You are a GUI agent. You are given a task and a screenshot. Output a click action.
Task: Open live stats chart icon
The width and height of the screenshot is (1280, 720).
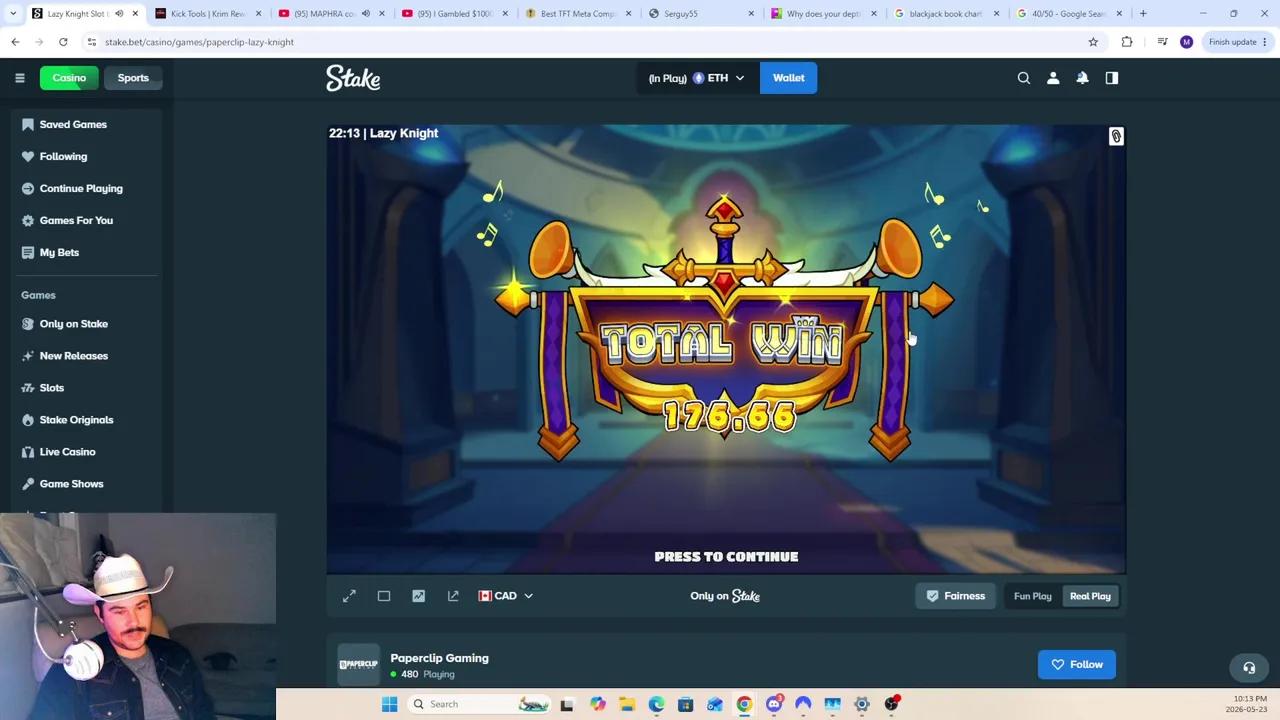[x=419, y=596]
